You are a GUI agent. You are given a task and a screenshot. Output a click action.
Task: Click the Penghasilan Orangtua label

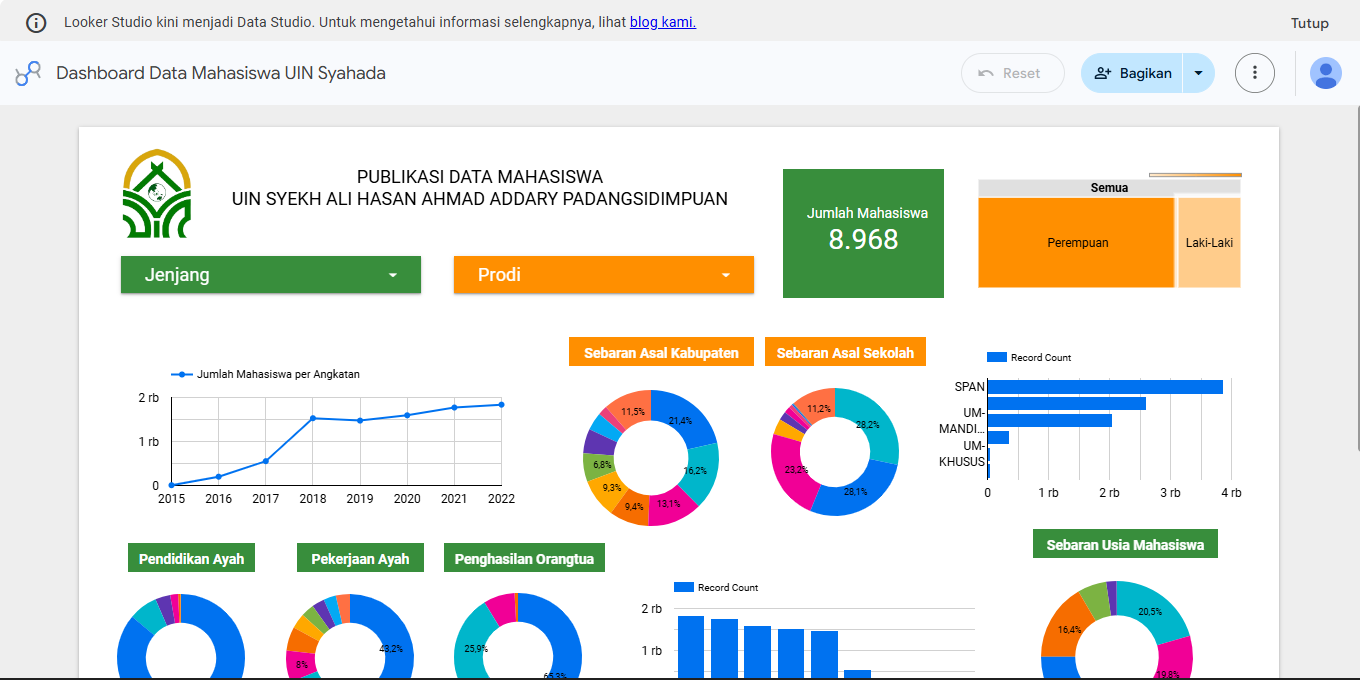524,558
